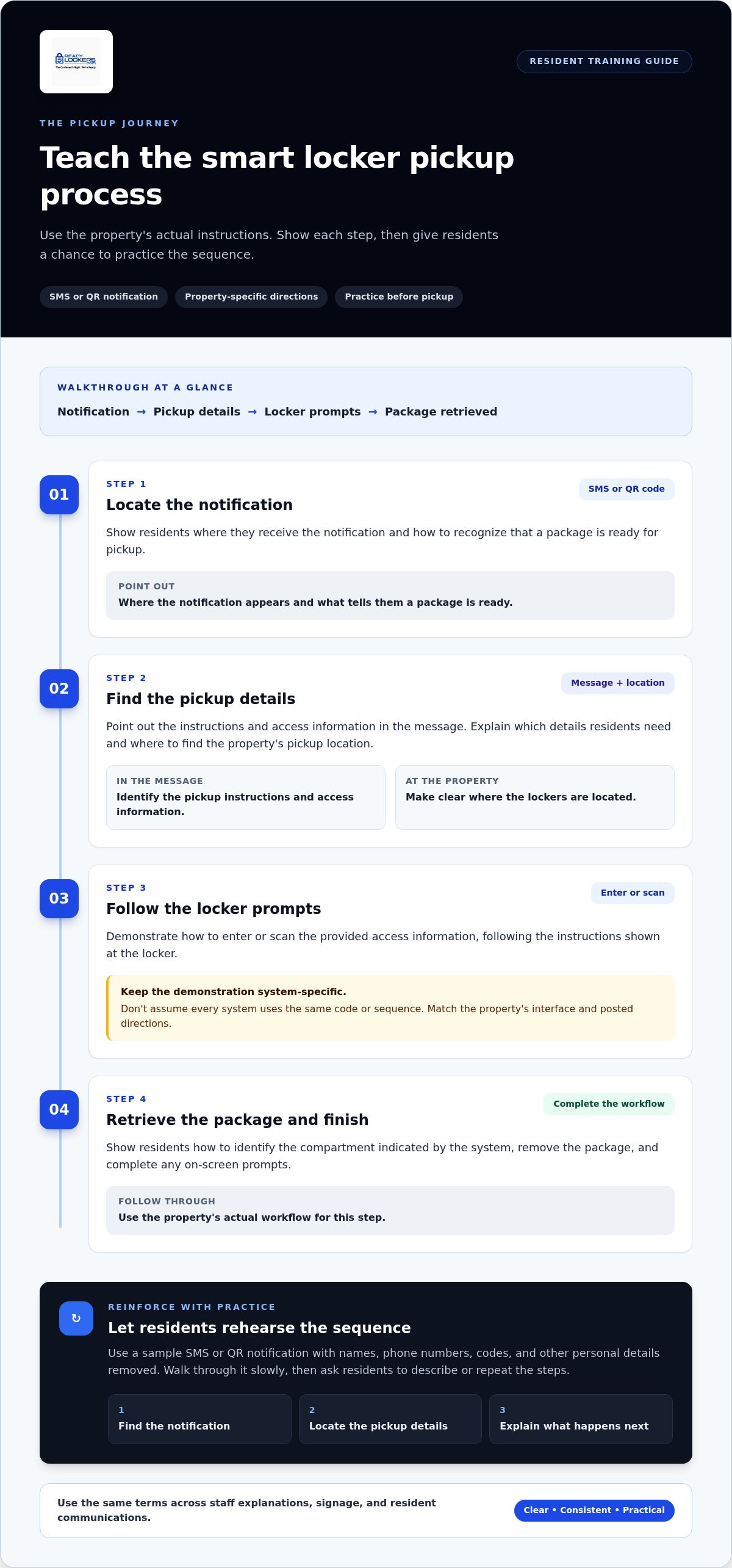Select practice card 1 Find the notification
The width and height of the screenshot is (732, 1568).
click(199, 1419)
